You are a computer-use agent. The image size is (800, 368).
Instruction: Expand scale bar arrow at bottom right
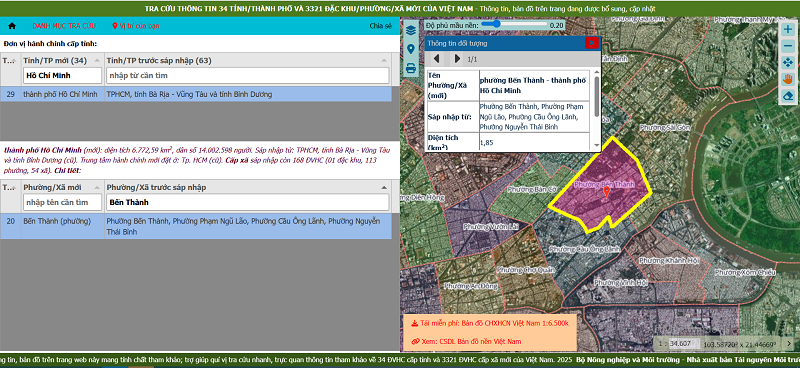pos(789,344)
